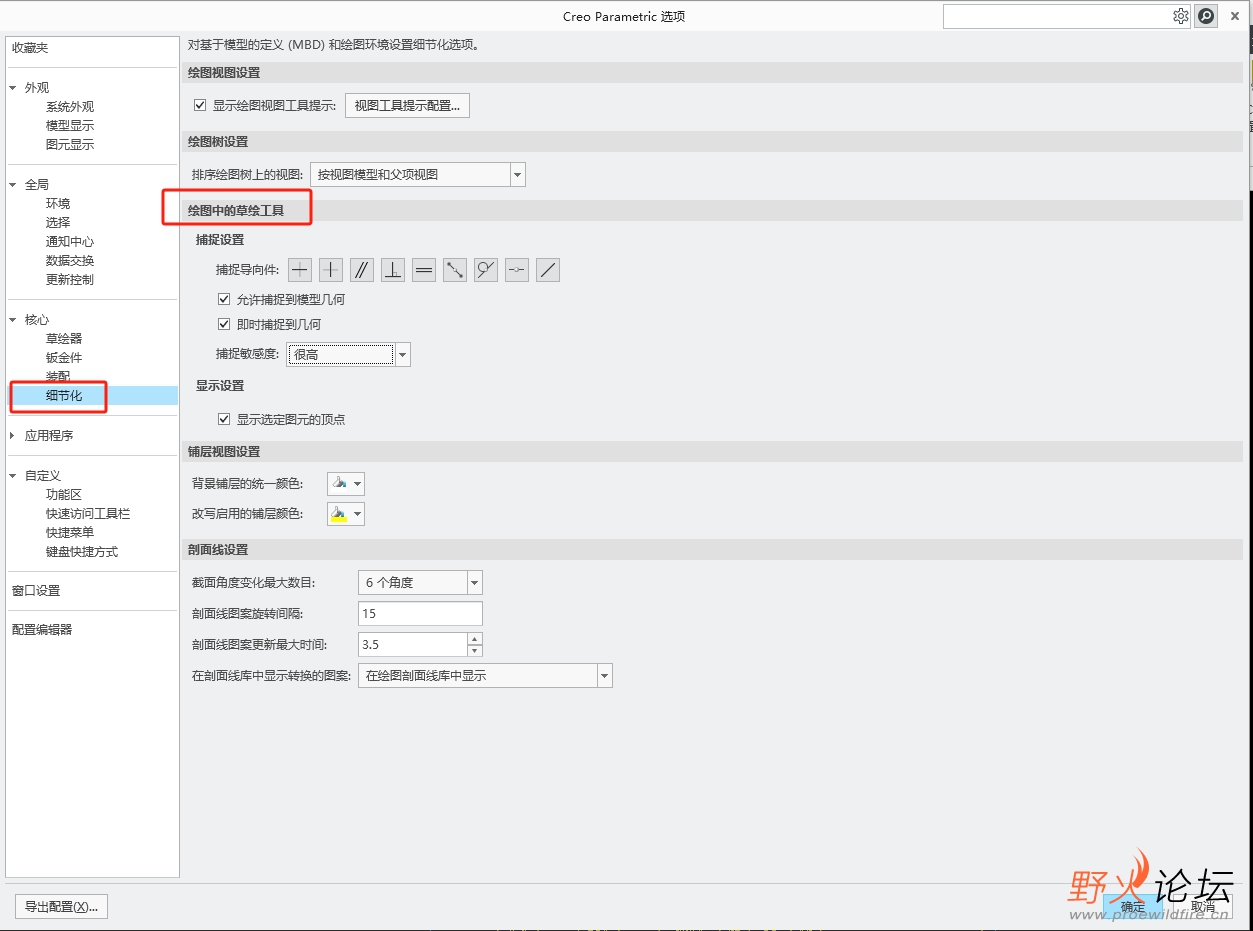This screenshot has width=1253, height=931.
Task: Open the 背景铺层的统一颜色 color picker
Action: [346, 484]
